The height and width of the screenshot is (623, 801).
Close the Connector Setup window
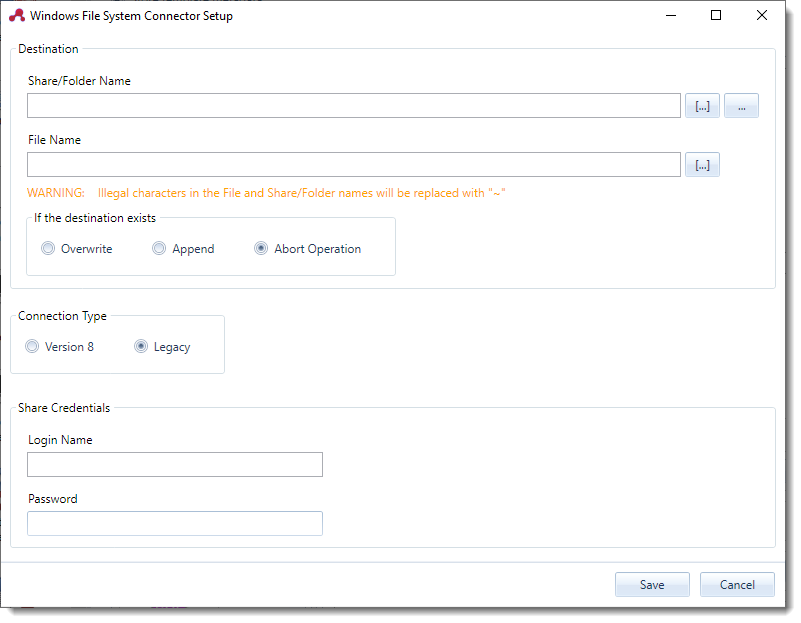[x=762, y=16]
